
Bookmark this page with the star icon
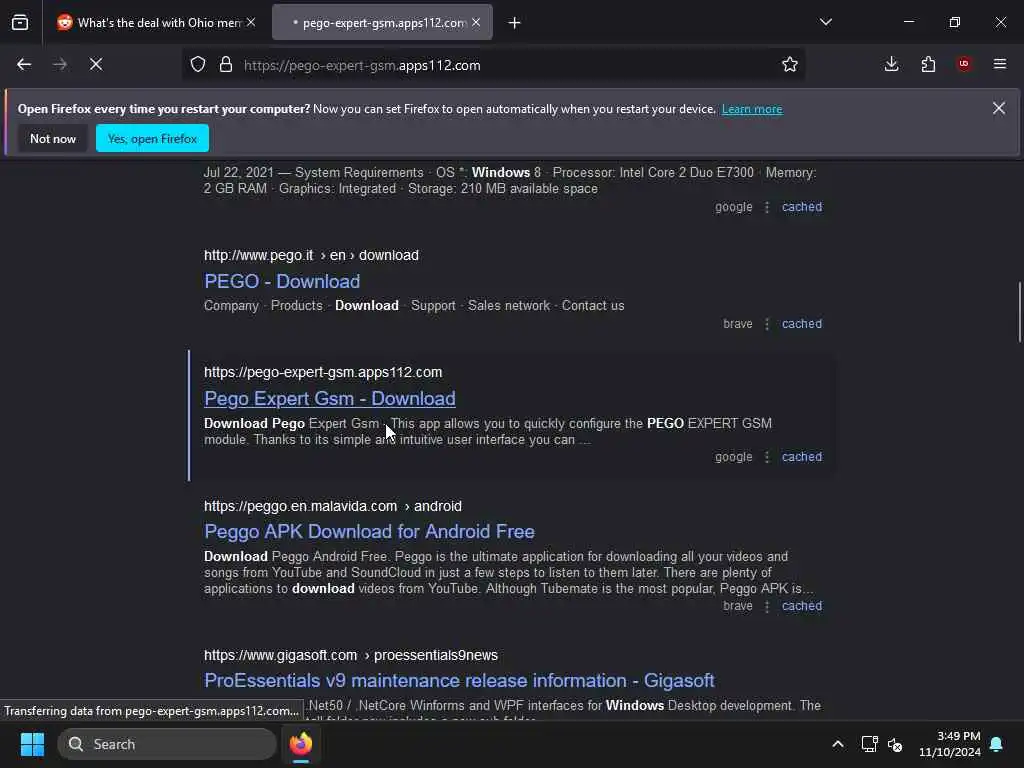pos(790,65)
